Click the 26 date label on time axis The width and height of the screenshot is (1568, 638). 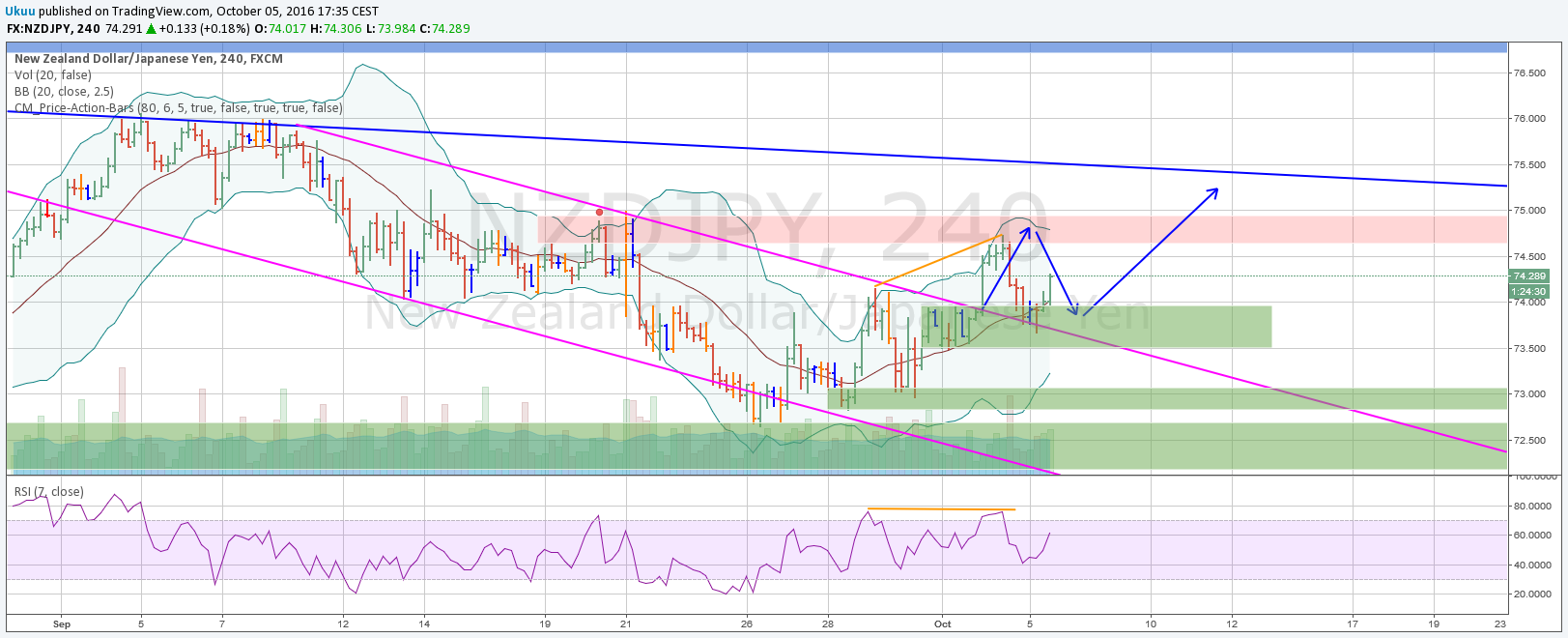pyautogui.click(x=747, y=624)
